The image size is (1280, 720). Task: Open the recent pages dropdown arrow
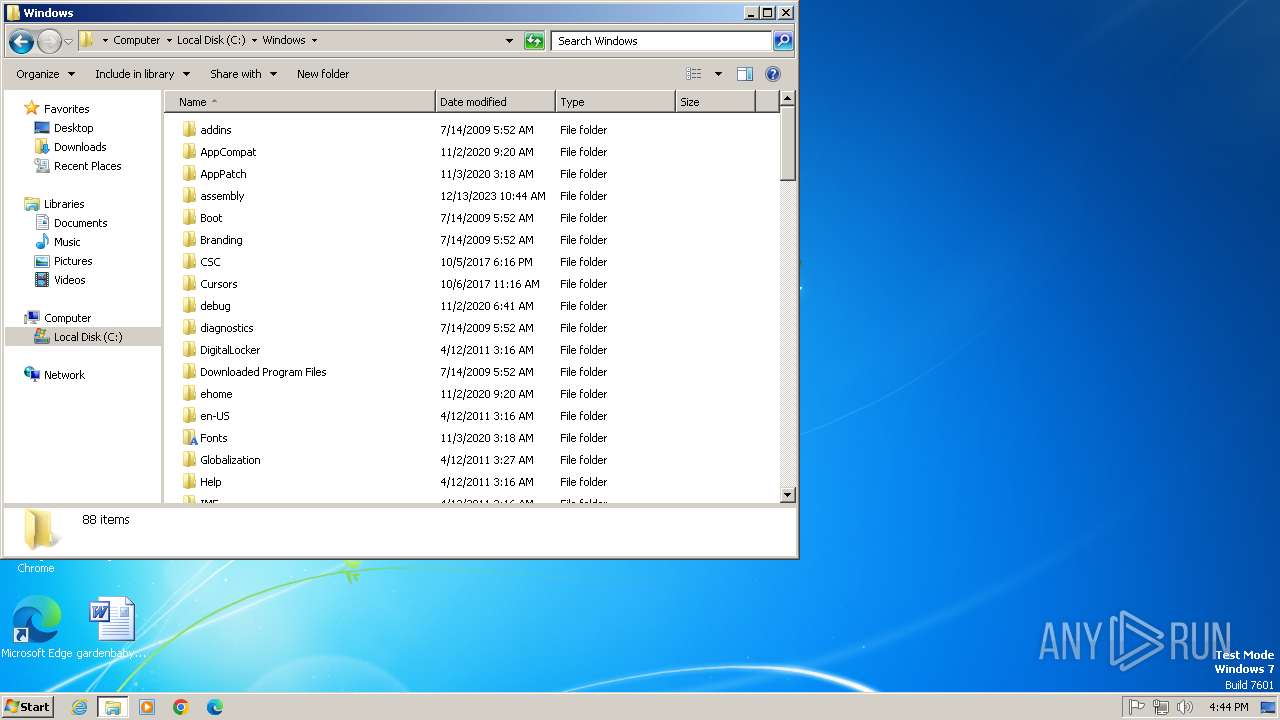68,41
